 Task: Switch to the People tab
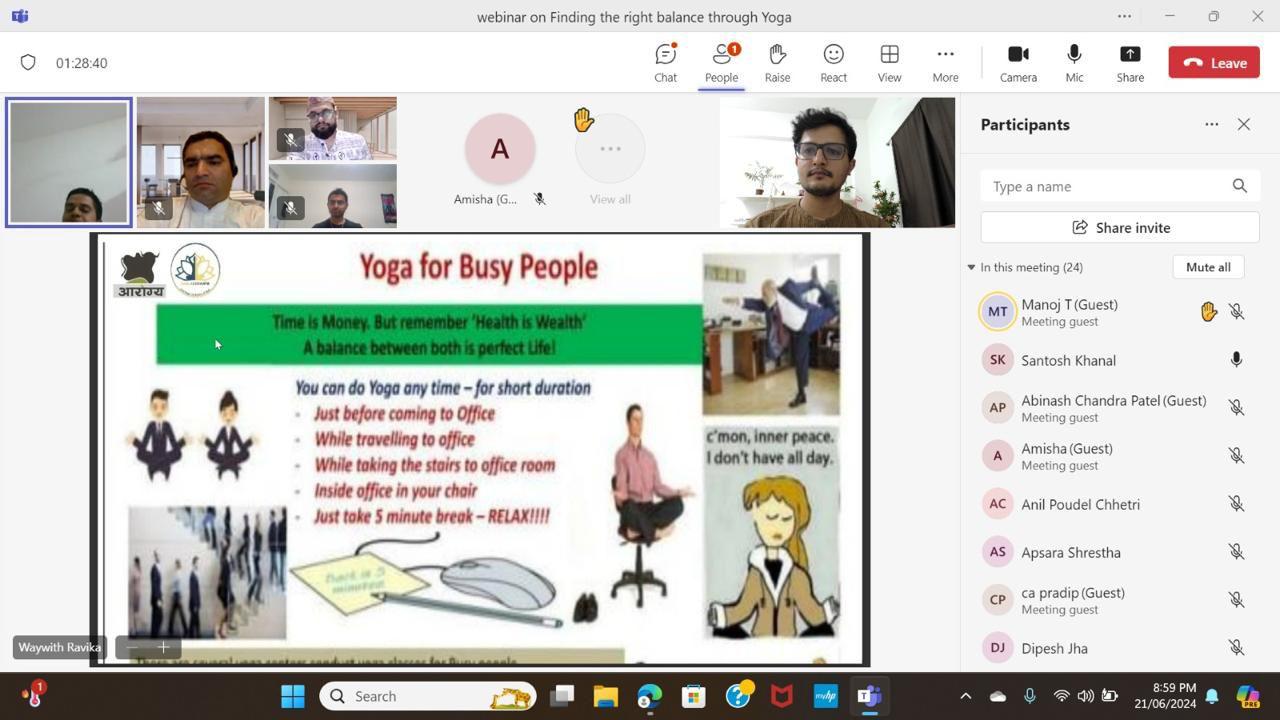[721, 63]
